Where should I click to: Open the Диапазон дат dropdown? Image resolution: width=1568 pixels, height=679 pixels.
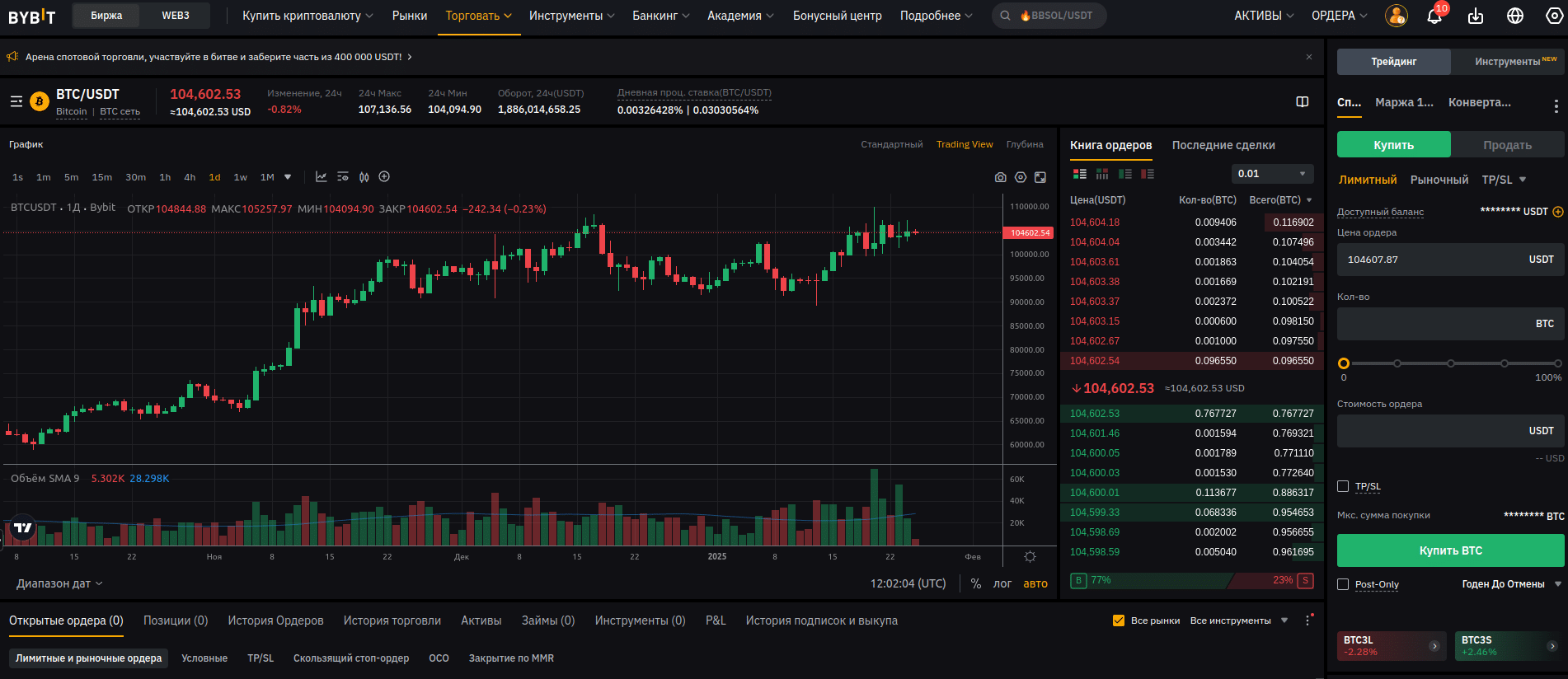click(59, 583)
